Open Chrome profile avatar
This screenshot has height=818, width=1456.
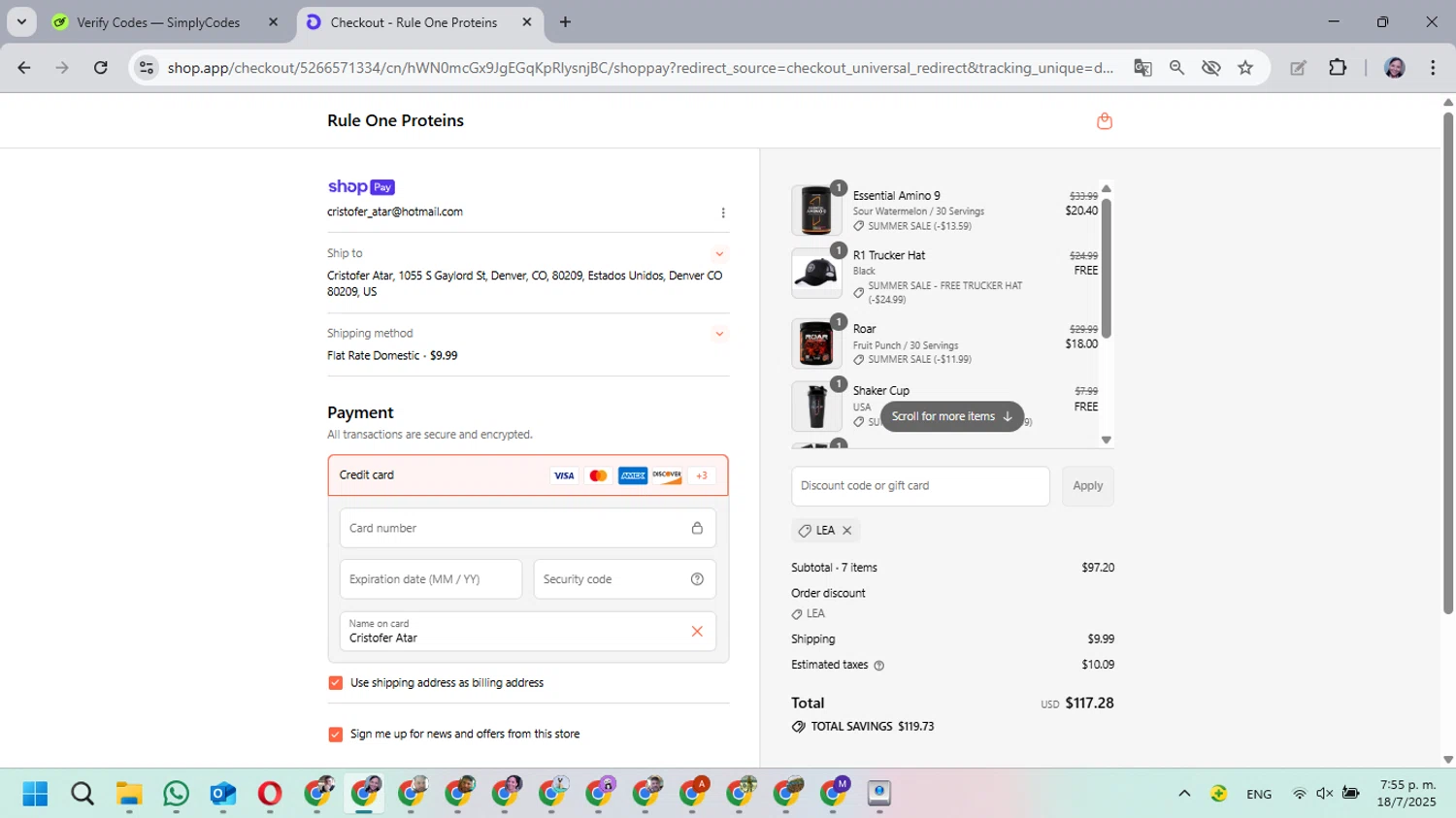(1395, 68)
